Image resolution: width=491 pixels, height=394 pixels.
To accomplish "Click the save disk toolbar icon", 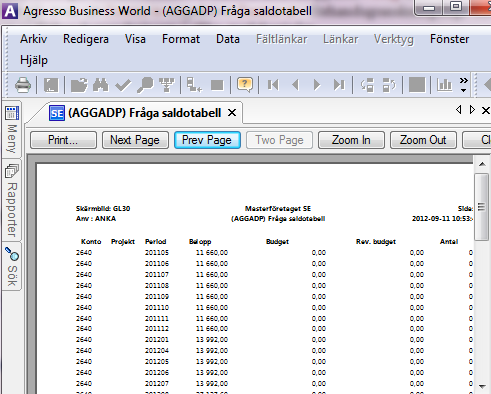I will tap(51, 85).
